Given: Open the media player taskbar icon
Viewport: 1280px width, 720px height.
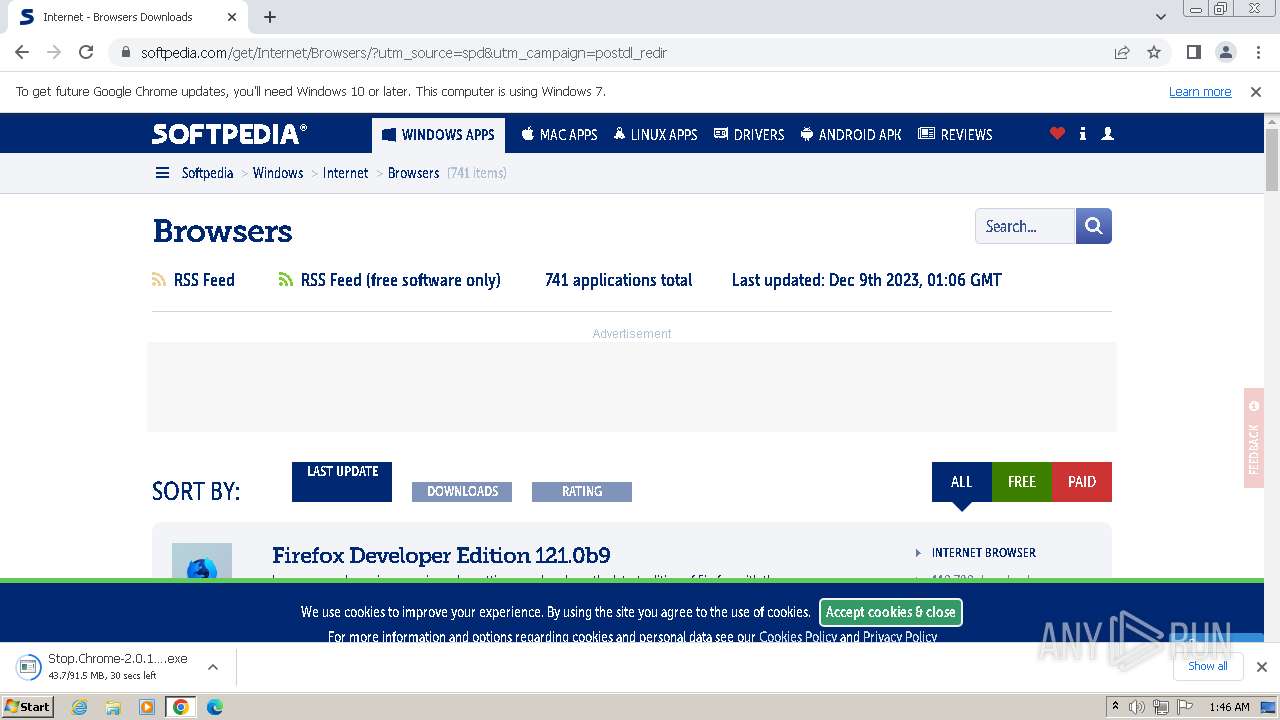Looking at the screenshot, I should pyautogui.click(x=147, y=707).
